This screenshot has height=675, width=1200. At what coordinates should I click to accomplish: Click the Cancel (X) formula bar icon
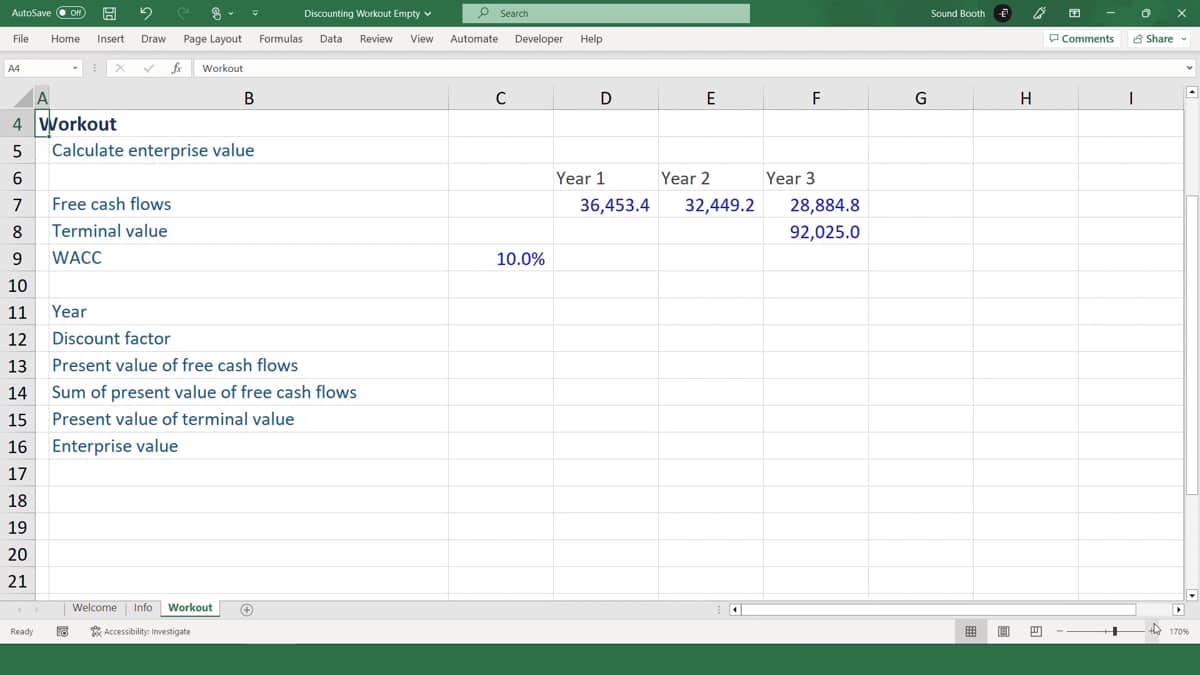(x=120, y=68)
